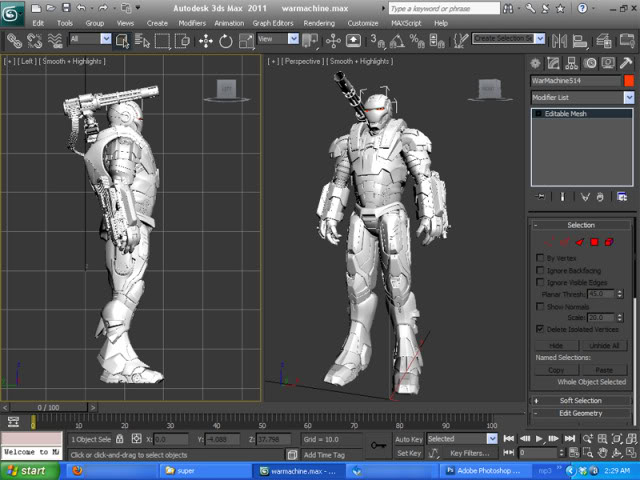Open the Utilities hammer panel tab
This screenshot has width=640, height=480.
click(x=628, y=61)
